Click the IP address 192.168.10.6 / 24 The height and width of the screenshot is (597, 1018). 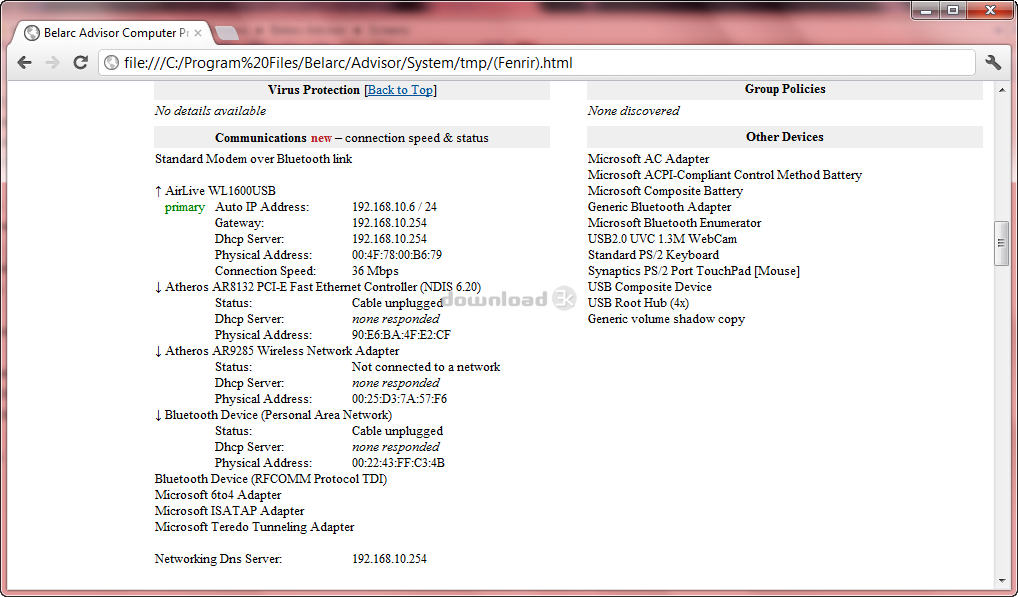(394, 207)
